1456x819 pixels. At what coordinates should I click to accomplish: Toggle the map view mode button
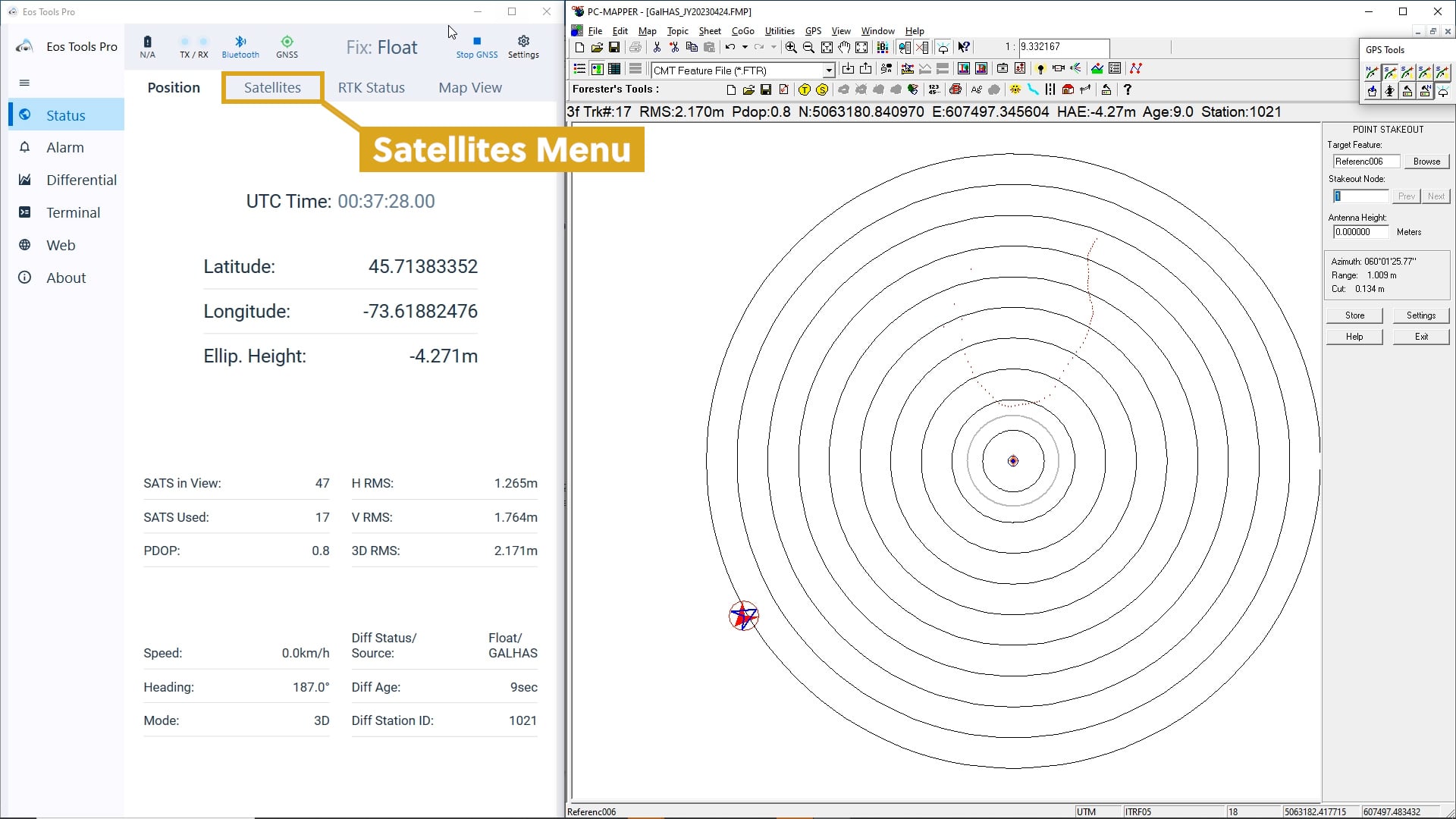pos(598,69)
